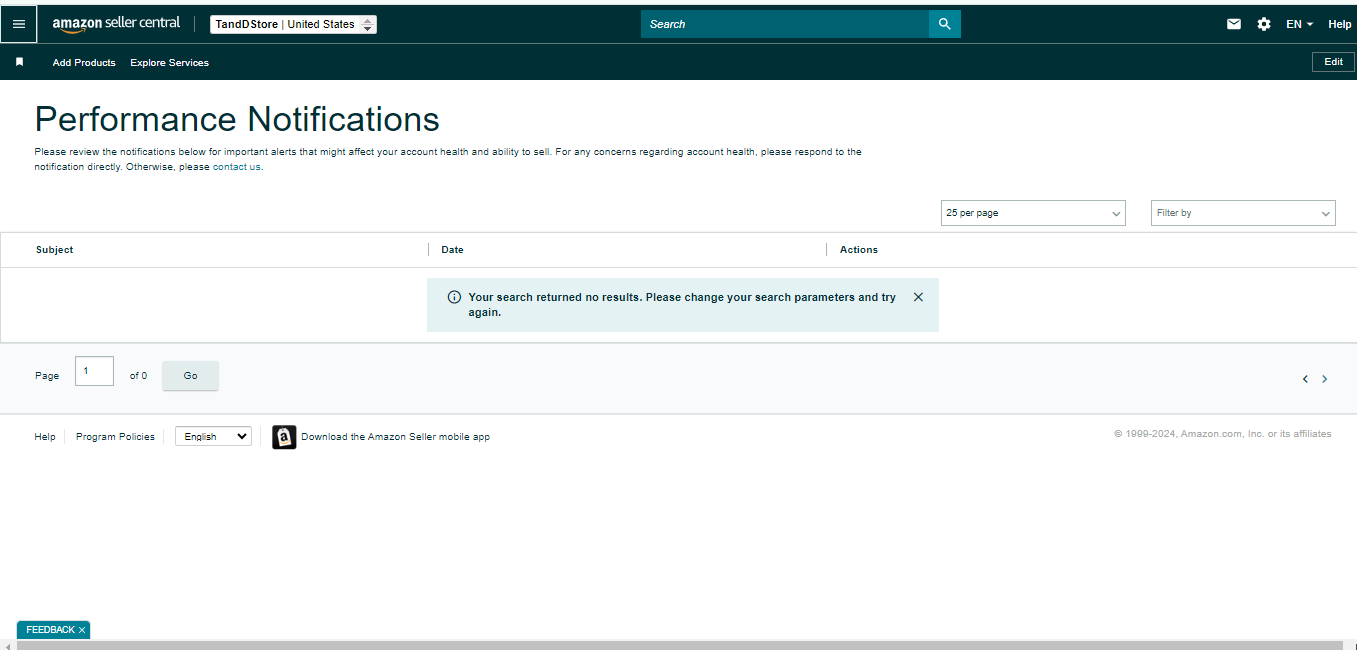Click the page number input box
Viewport: 1357px width, 650px height.
(x=94, y=371)
